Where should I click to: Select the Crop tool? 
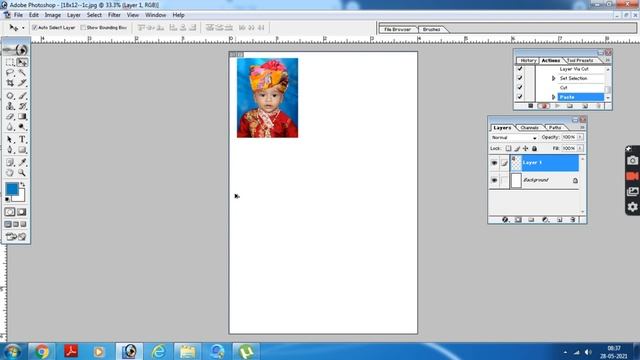[10, 83]
